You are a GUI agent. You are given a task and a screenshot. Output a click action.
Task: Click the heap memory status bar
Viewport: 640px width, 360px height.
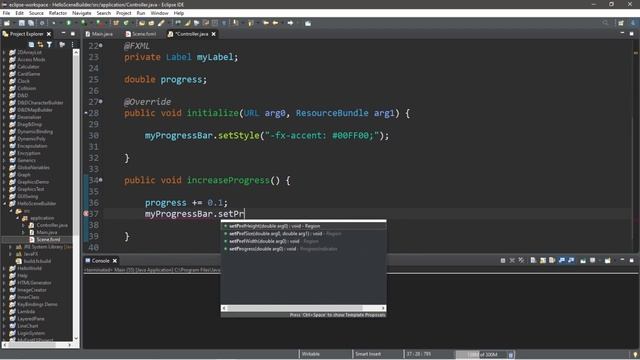pos(481,354)
